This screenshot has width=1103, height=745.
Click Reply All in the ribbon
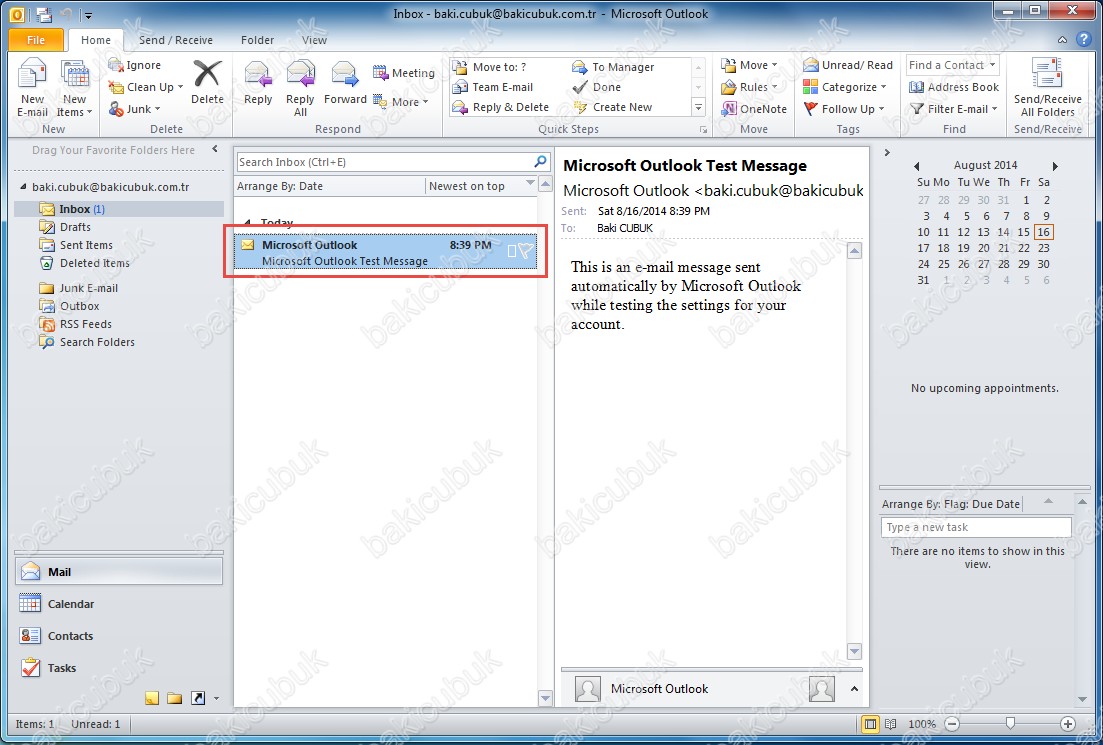300,88
